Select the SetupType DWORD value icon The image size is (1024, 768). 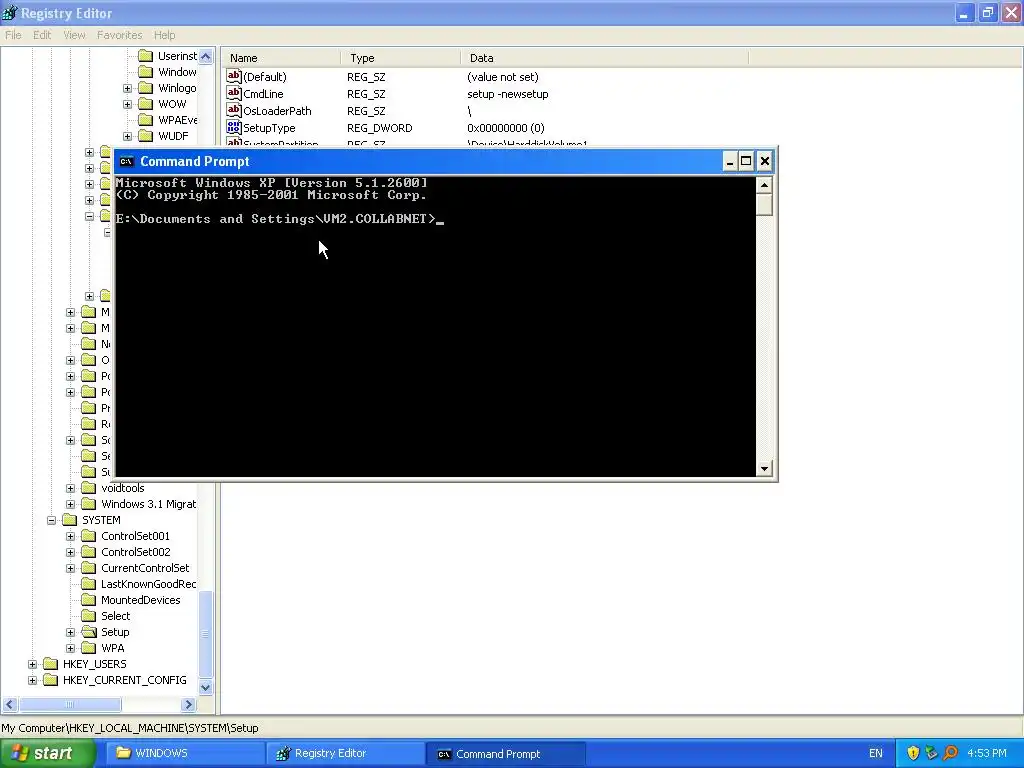pos(234,127)
